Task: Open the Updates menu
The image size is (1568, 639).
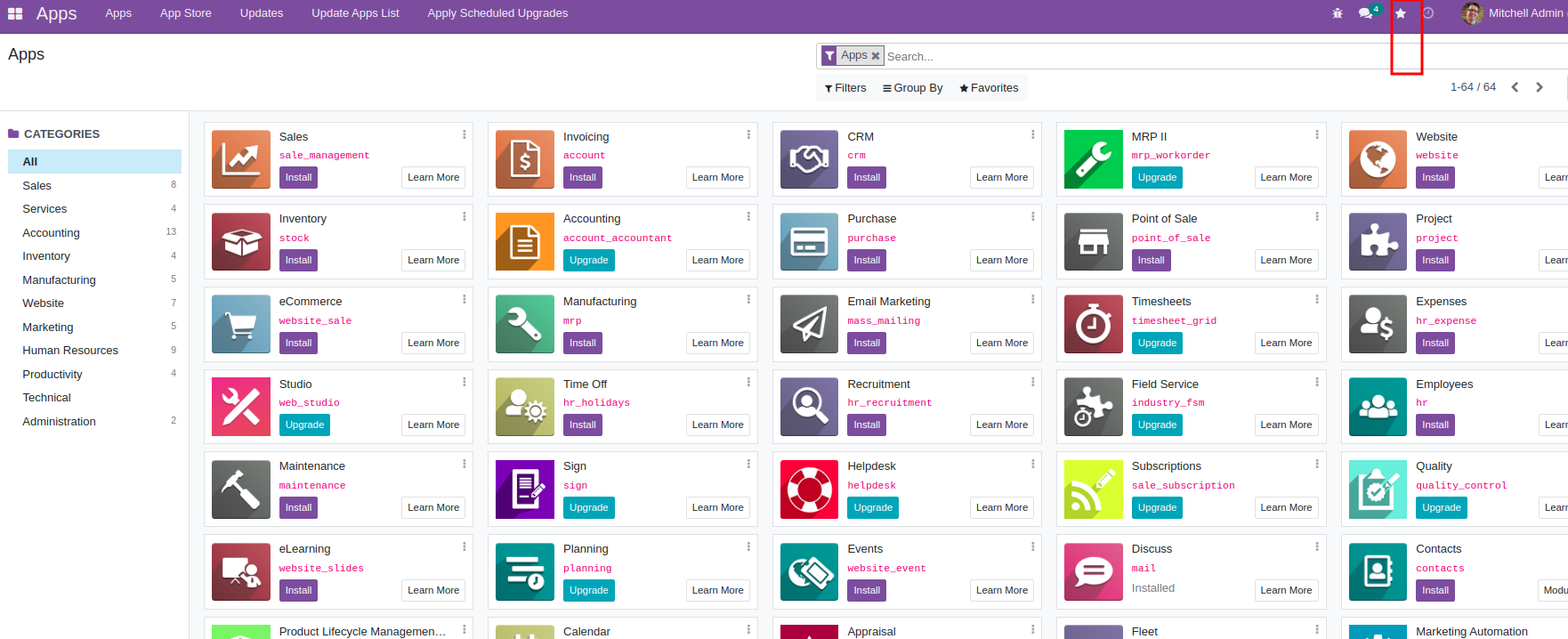Action: (x=262, y=13)
